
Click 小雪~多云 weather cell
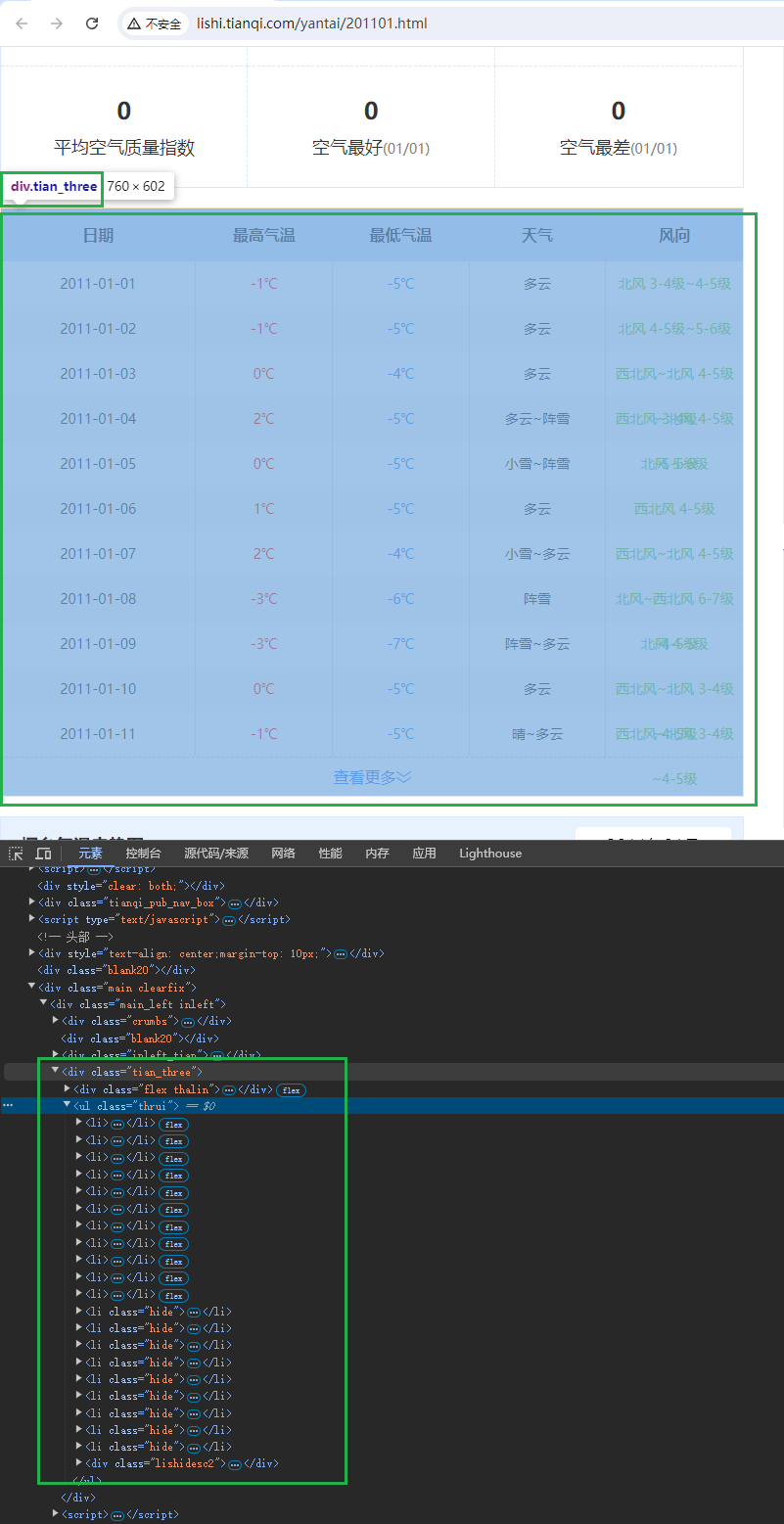(537, 554)
